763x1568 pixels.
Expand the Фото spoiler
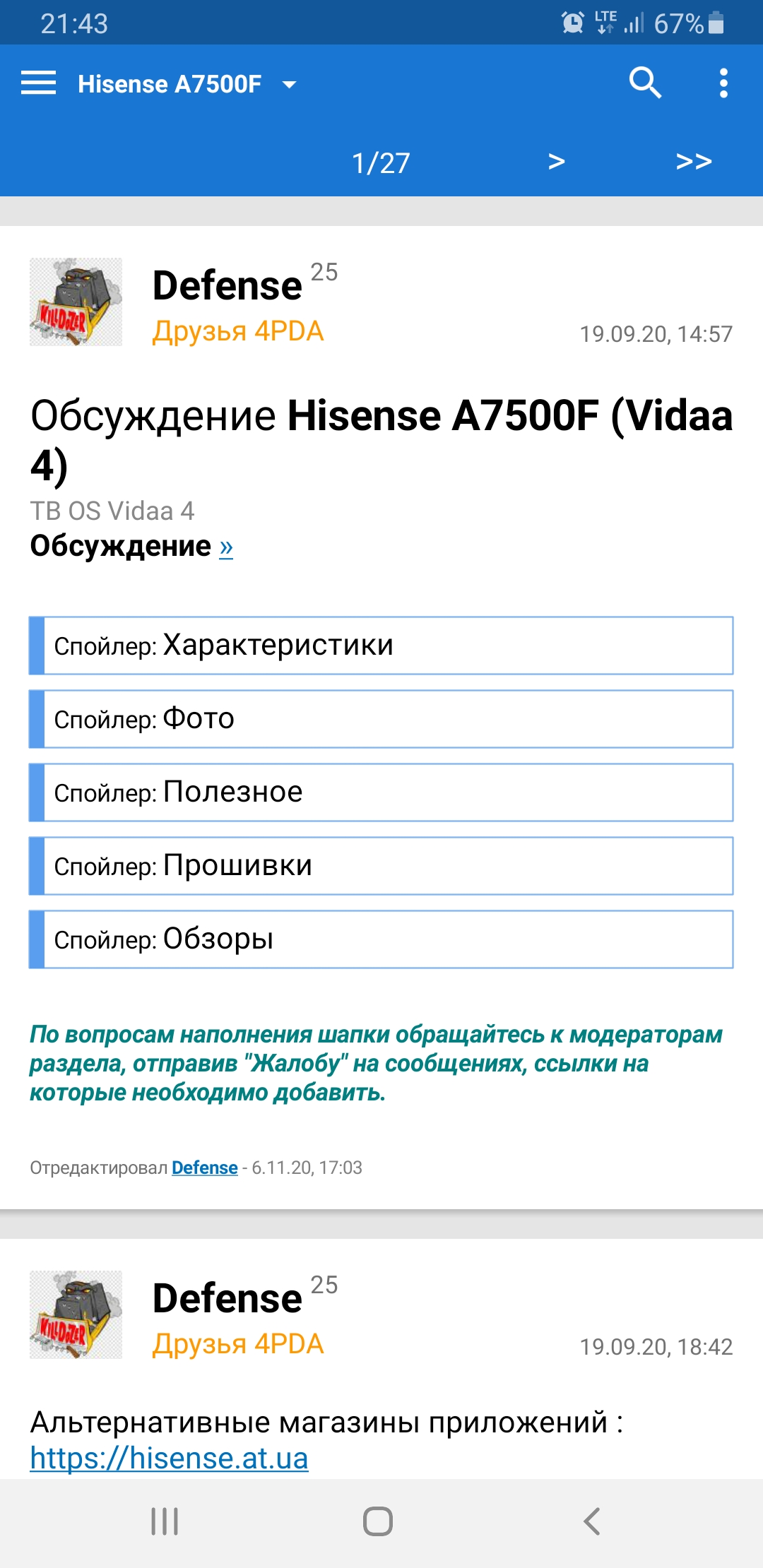[x=381, y=719]
